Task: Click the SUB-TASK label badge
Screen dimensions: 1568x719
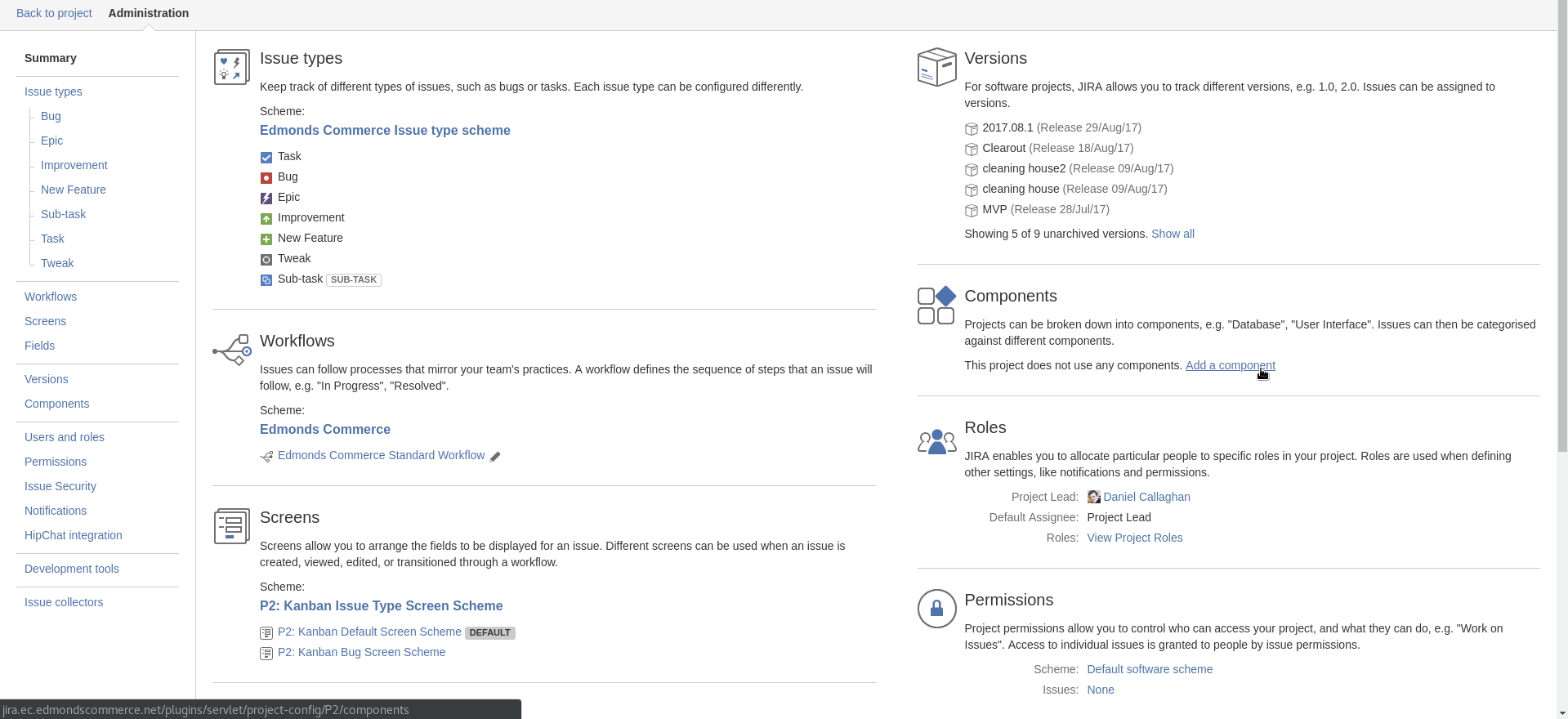Action: point(354,279)
